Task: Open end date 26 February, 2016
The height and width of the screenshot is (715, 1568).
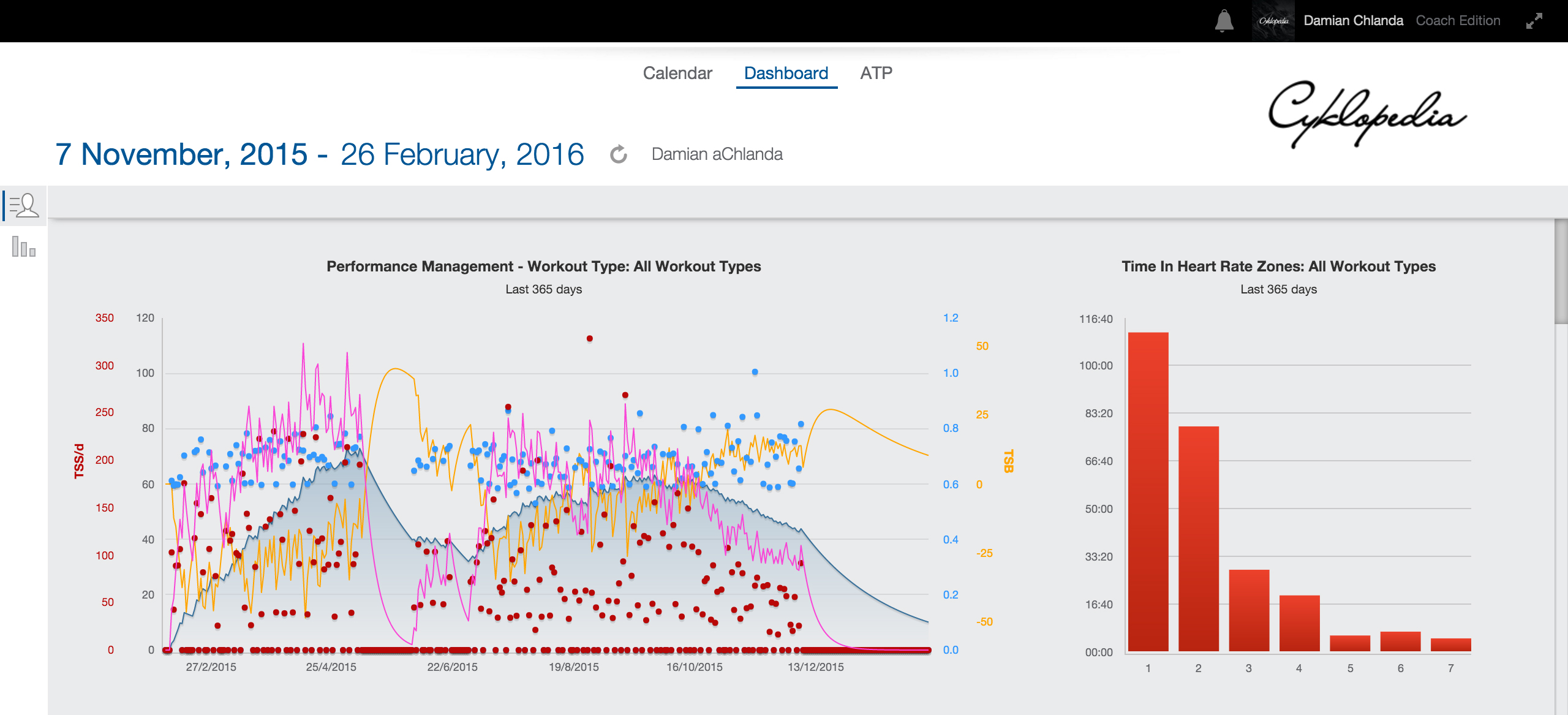Action: tap(462, 154)
